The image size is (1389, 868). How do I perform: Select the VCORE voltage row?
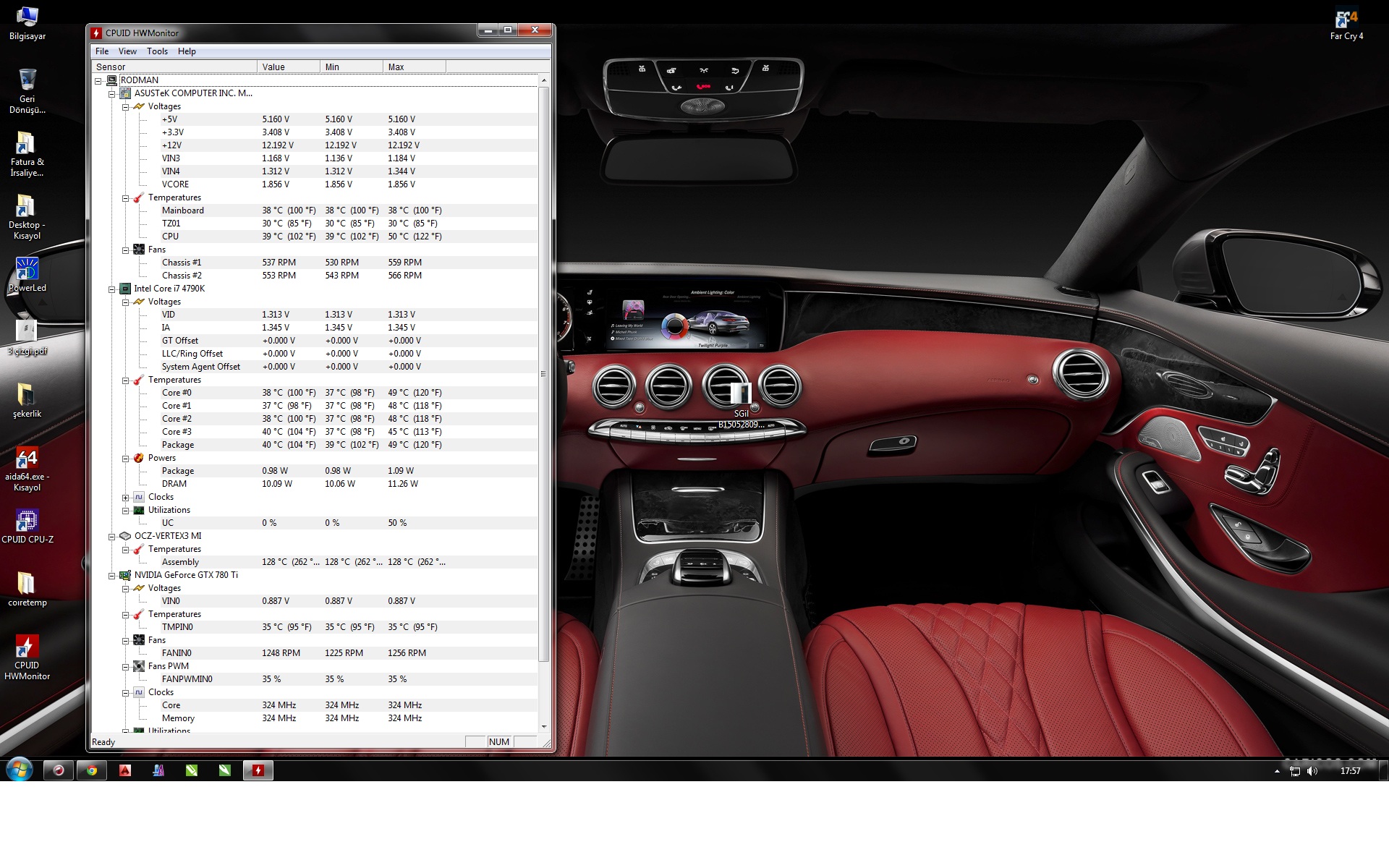[x=175, y=184]
